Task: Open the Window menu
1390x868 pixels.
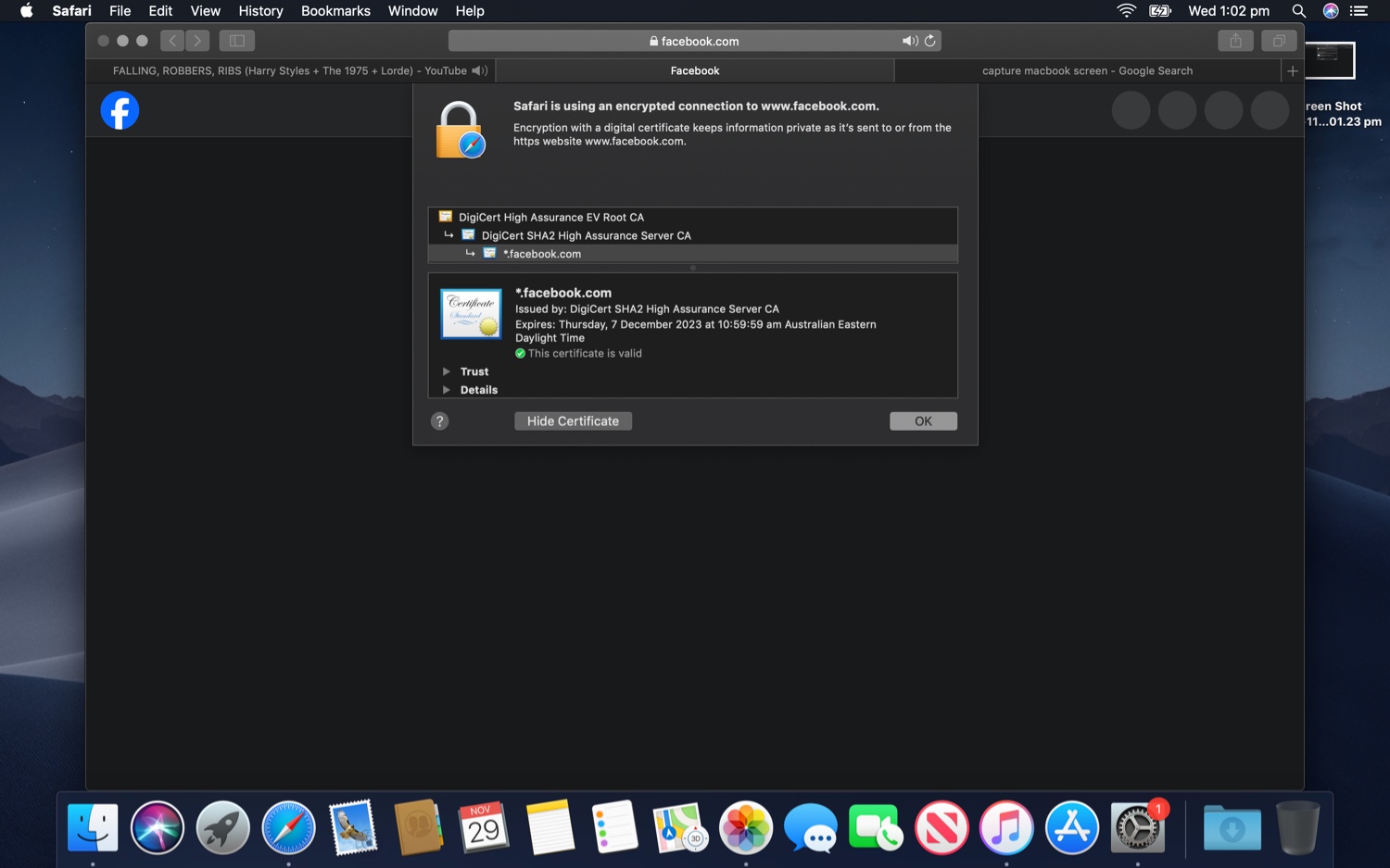Action: click(x=412, y=11)
